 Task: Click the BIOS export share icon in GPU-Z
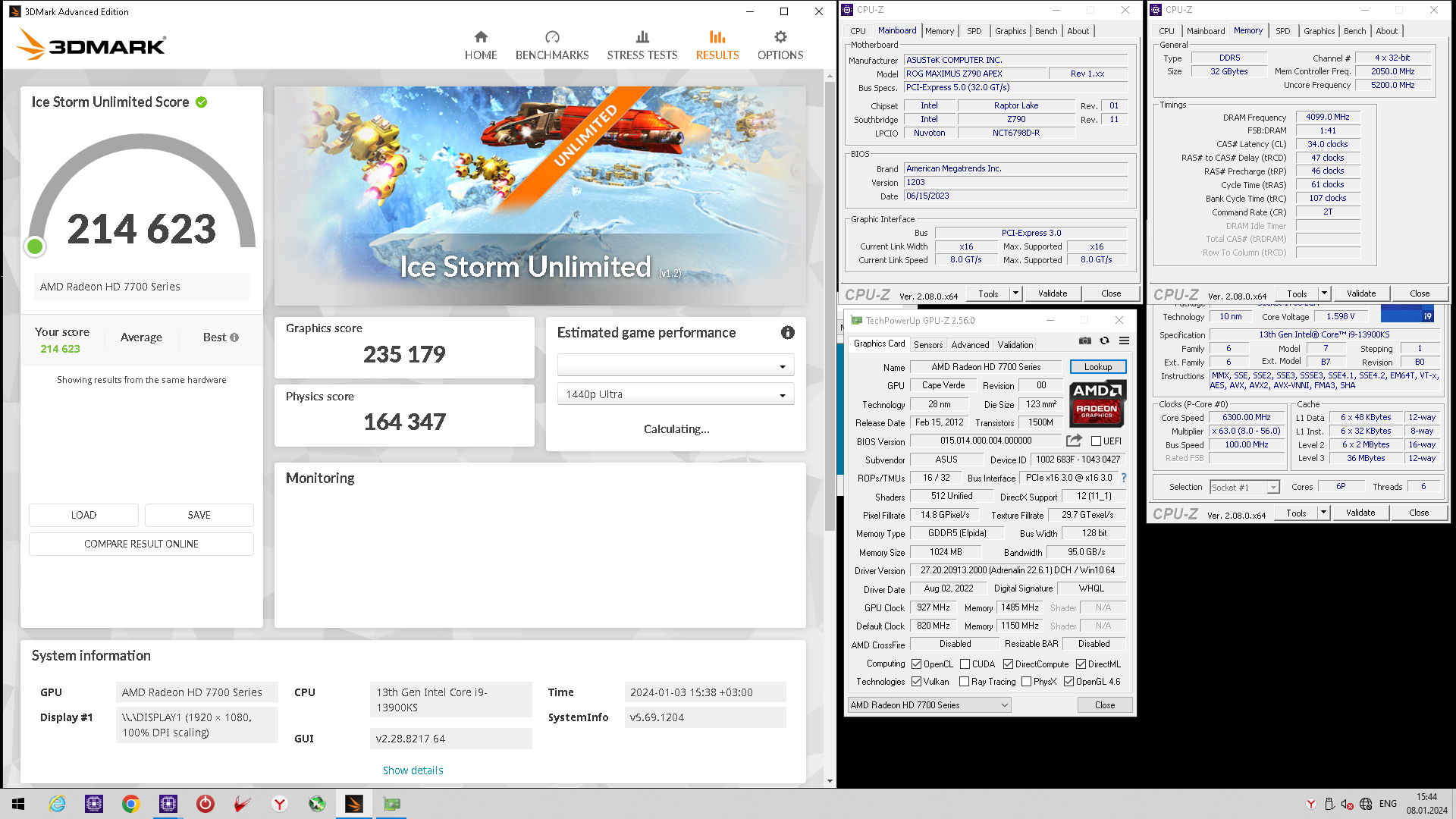point(1074,441)
